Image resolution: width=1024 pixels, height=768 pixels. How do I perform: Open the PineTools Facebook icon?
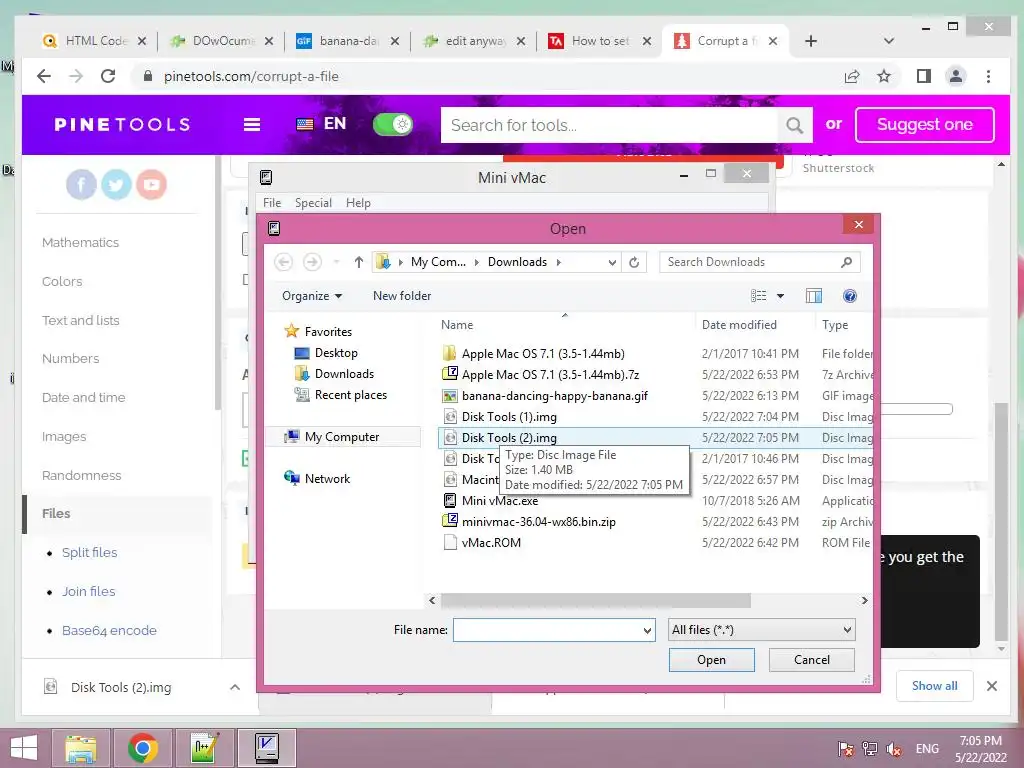[x=81, y=185]
